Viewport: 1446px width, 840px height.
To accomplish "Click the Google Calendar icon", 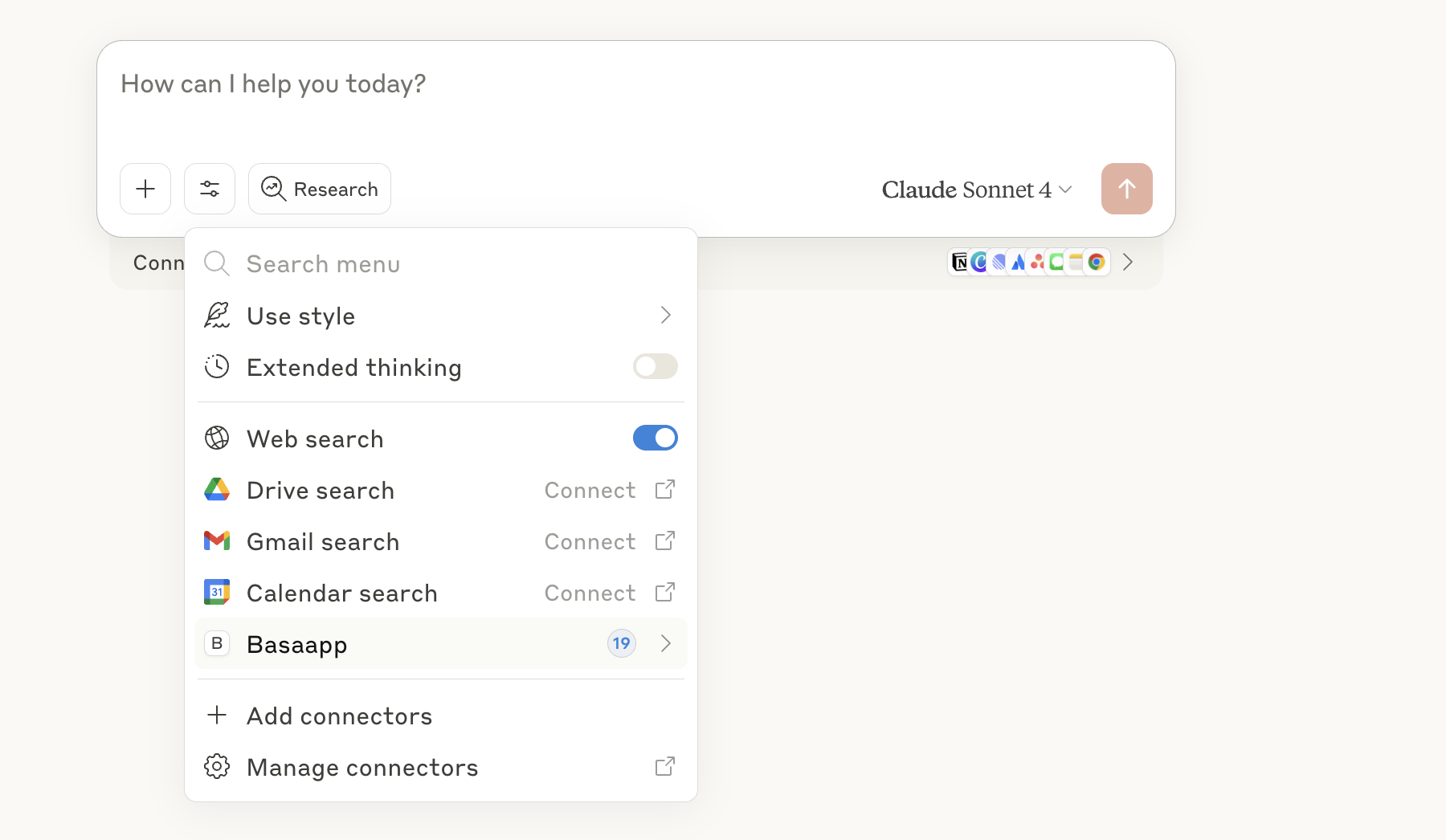I will (x=217, y=593).
